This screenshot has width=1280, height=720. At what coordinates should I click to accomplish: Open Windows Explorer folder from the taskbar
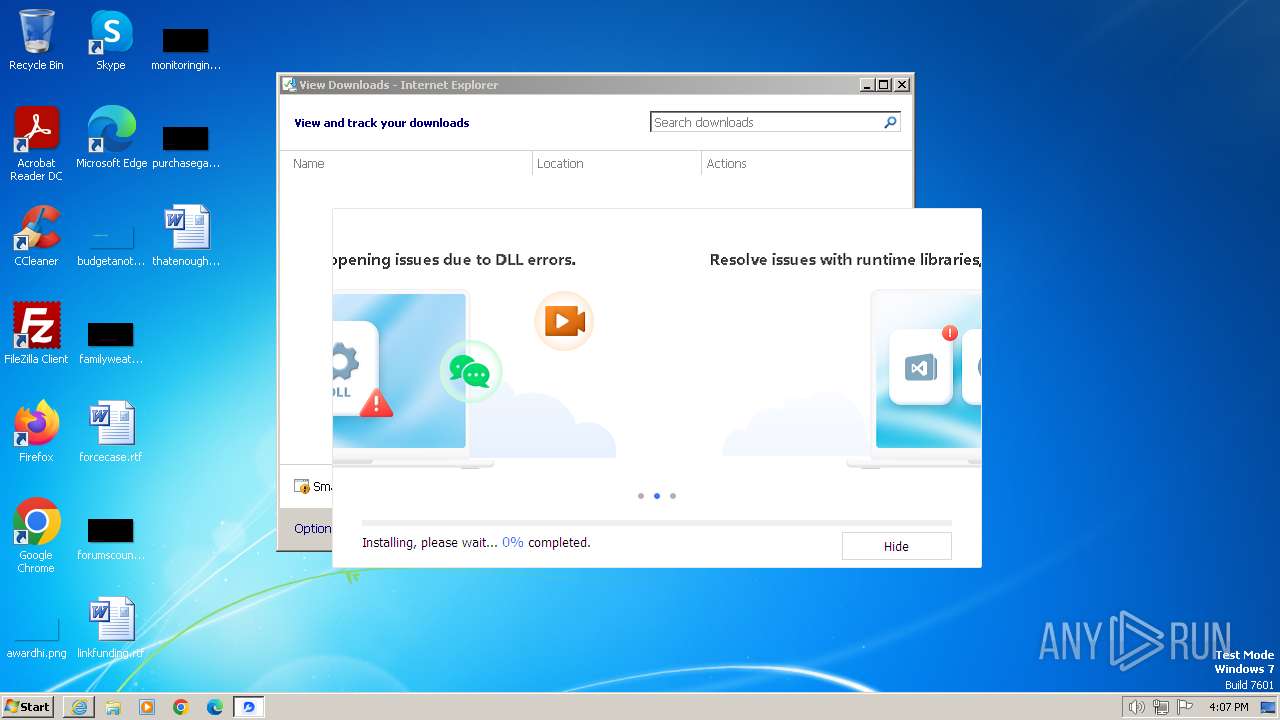click(113, 707)
